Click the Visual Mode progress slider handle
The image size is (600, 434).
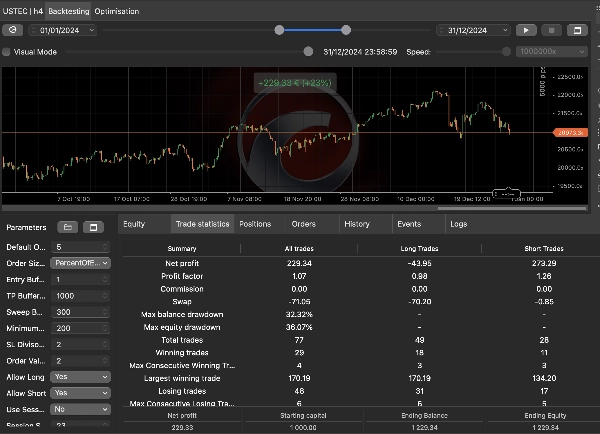(x=308, y=51)
